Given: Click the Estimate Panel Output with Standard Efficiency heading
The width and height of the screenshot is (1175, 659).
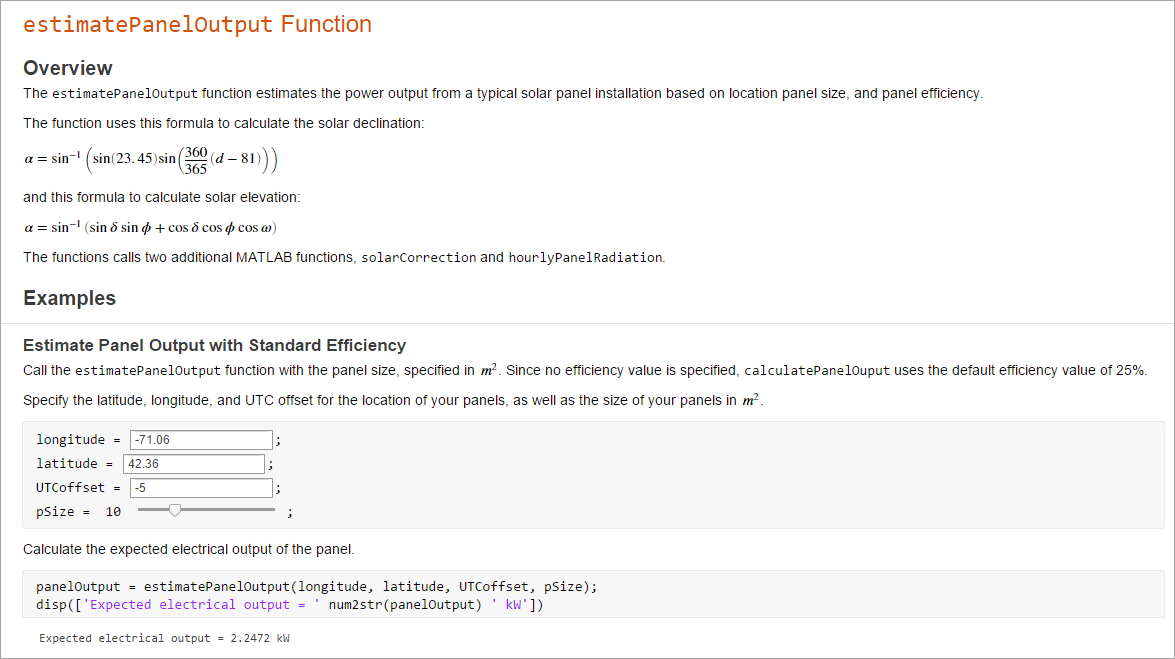Looking at the screenshot, I should click(x=214, y=346).
